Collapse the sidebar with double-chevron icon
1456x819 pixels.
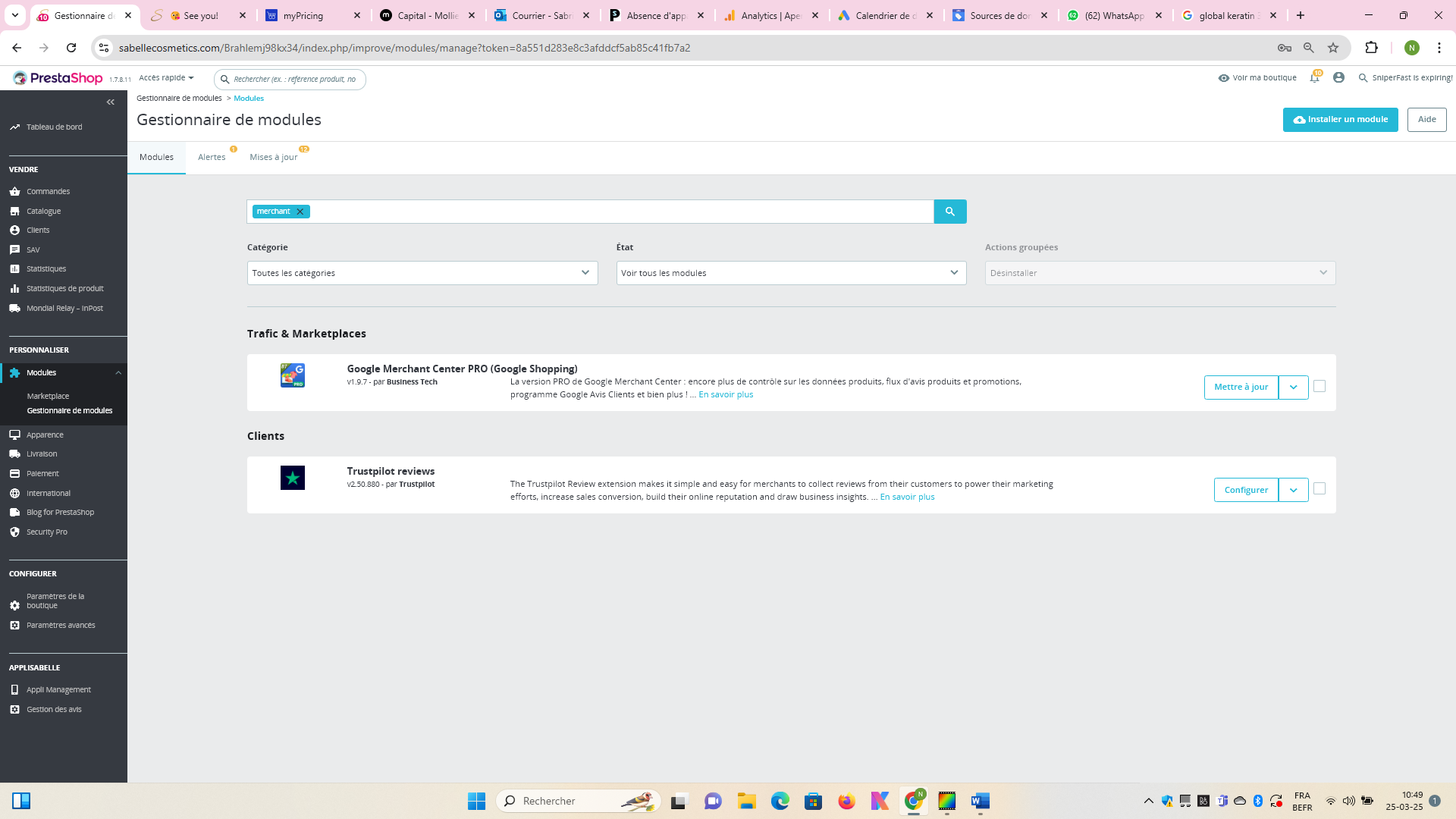pos(111,102)
